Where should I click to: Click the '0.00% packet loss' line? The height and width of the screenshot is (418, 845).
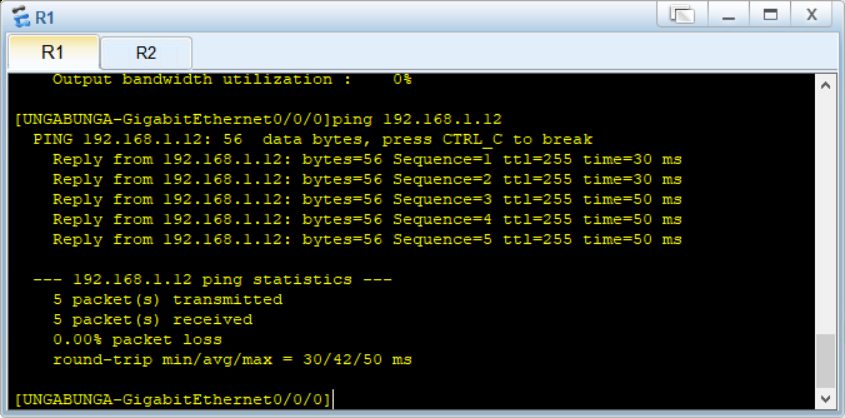(137, 340)
